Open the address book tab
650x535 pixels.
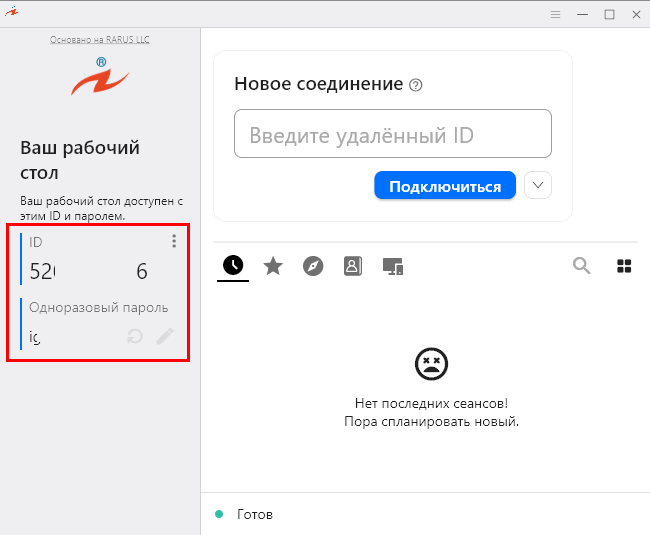point(352,266)
